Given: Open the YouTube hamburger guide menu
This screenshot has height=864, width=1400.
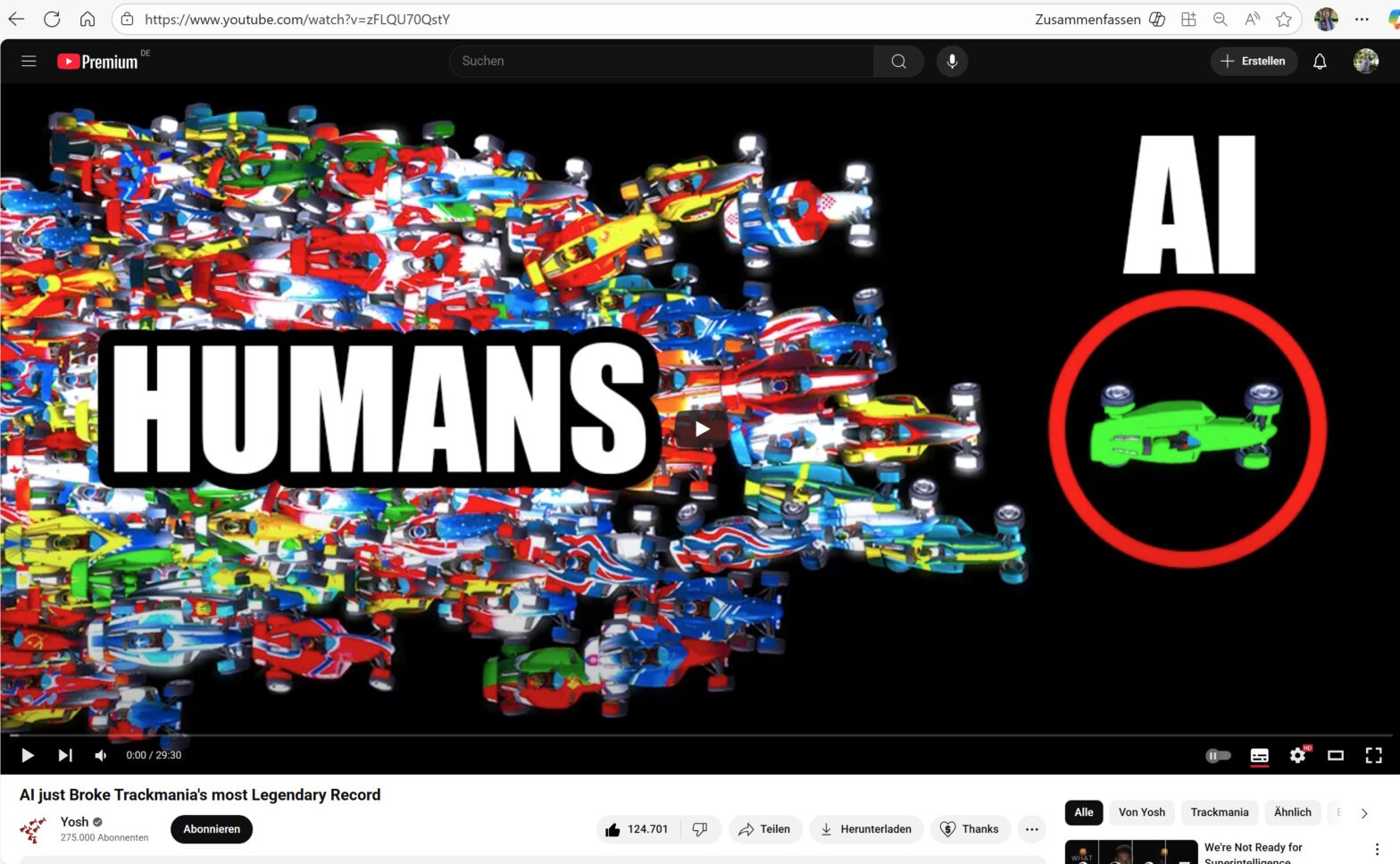Looking at the screenshot, I should click(29, 62).
